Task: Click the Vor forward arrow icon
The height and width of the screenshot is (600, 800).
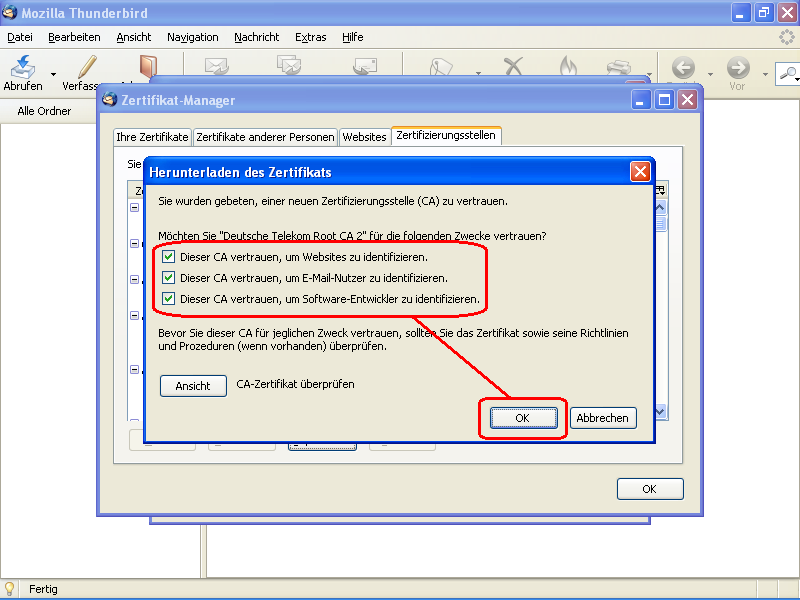Action: (738, 68)
